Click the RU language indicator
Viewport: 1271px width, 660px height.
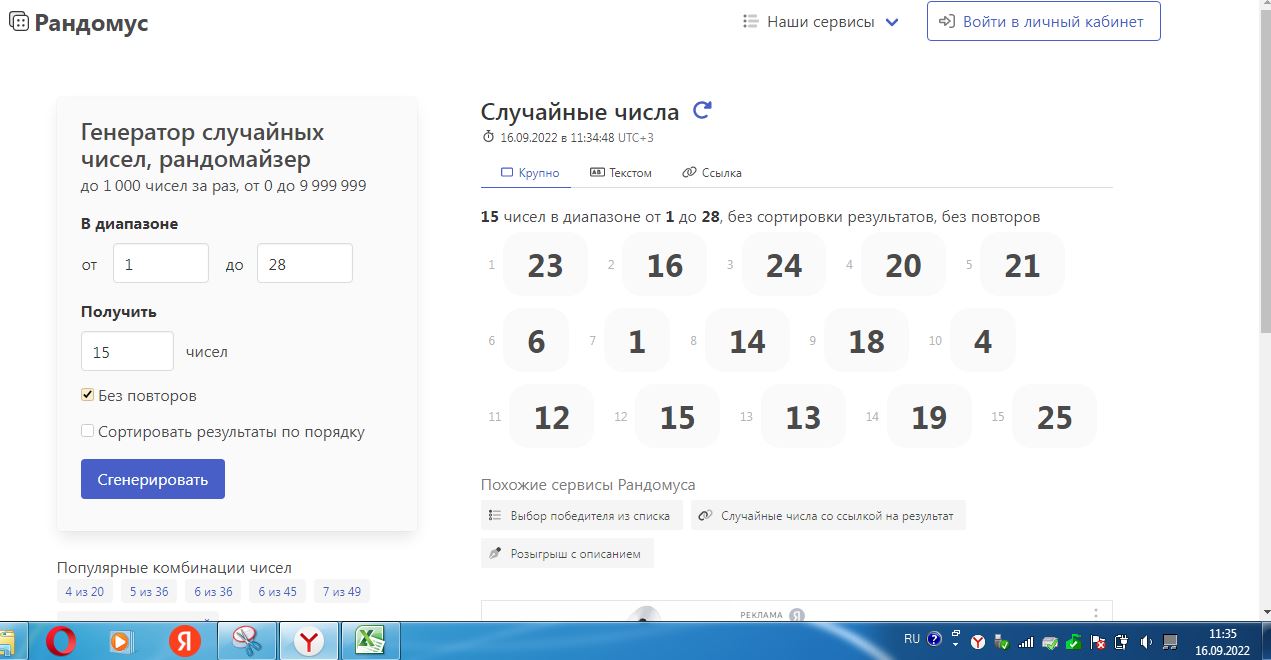pyautogui.click(x=911, y=638)
